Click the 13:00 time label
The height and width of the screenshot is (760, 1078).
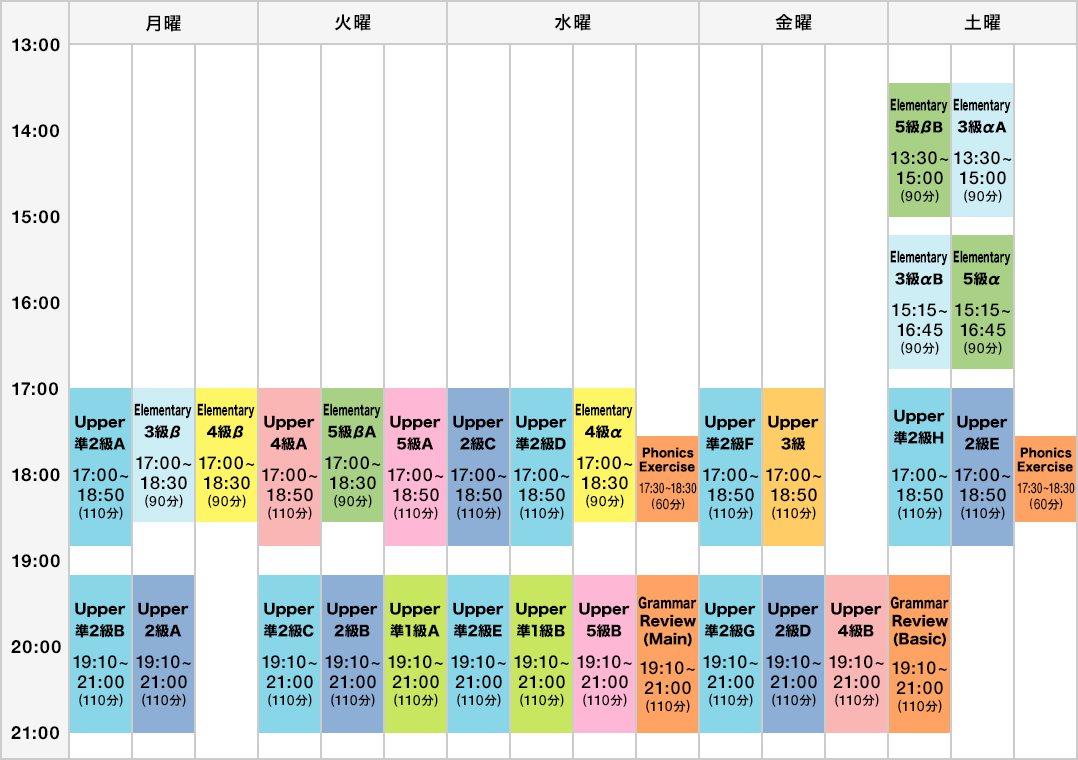click(x=36, y=45)
